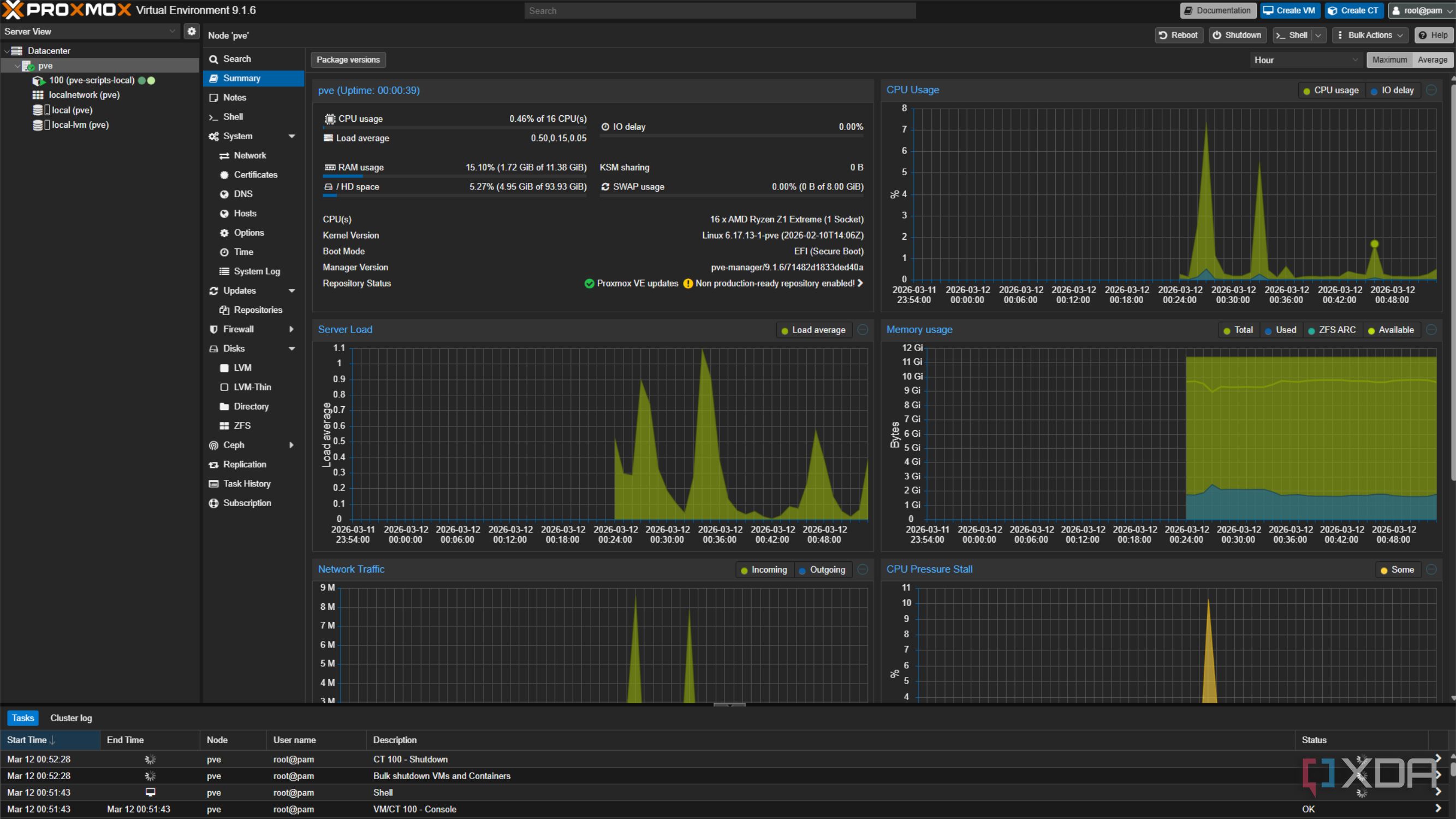
Task: Open the Server View settings gear
Action: point(192,32)
